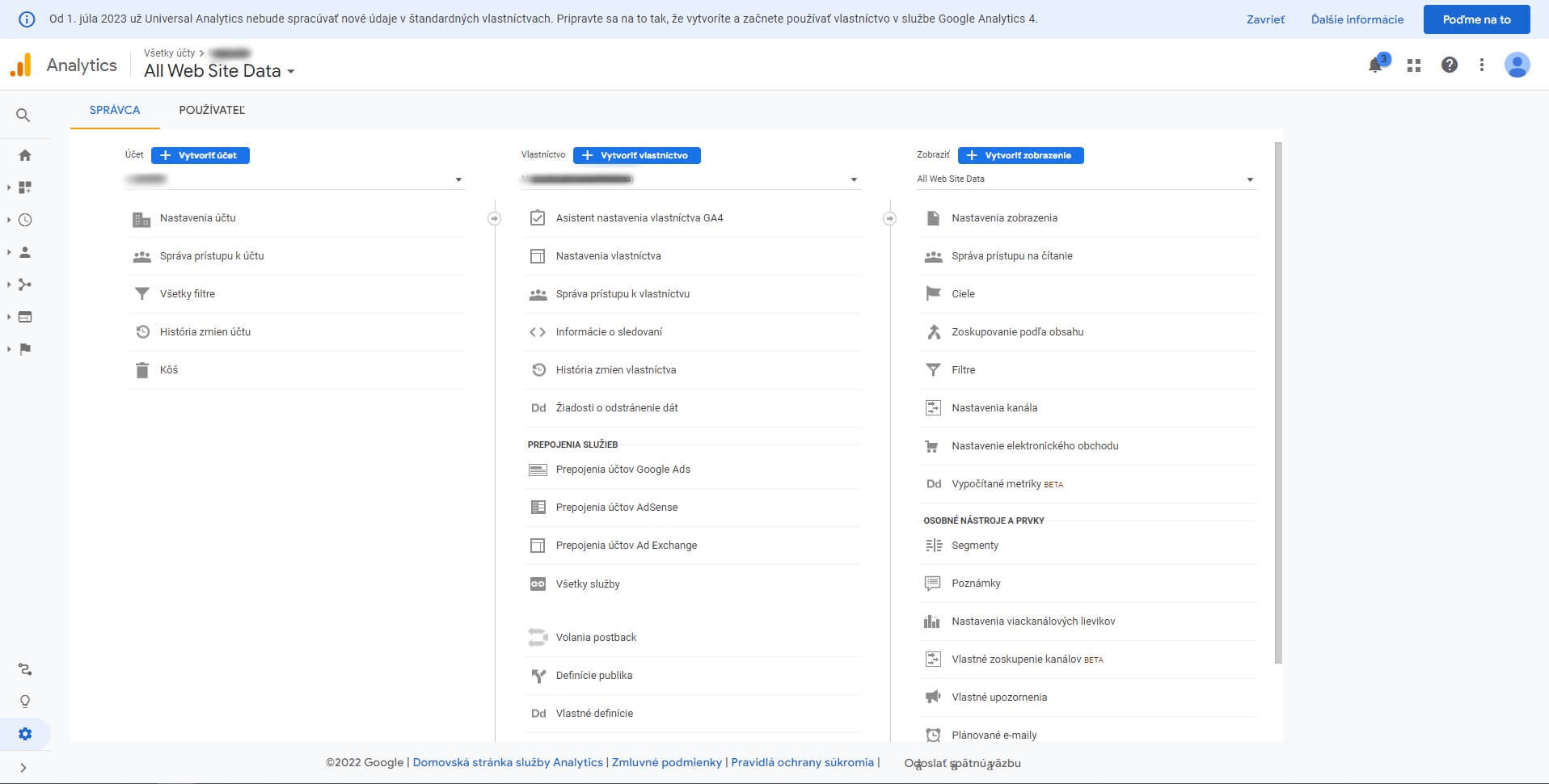Click the info icon in top banner
This screenshot has height=784, width=1549.
tap(27, 19)
